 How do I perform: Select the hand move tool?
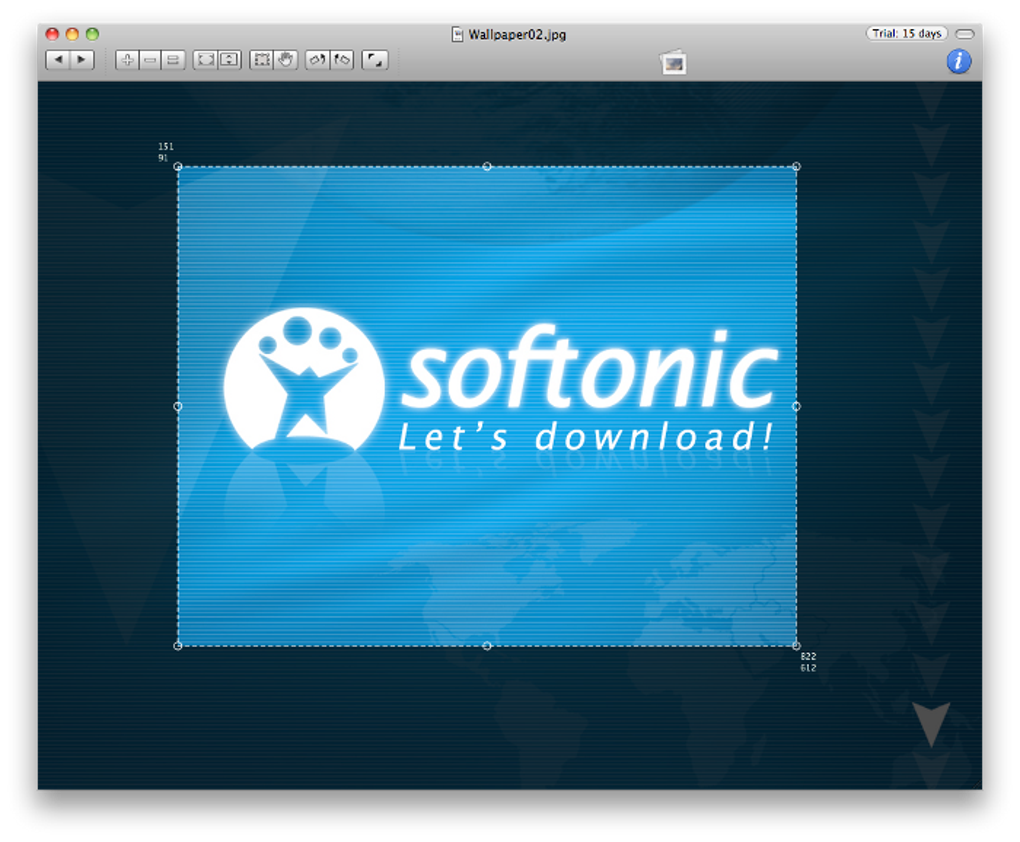click(286, 60)
